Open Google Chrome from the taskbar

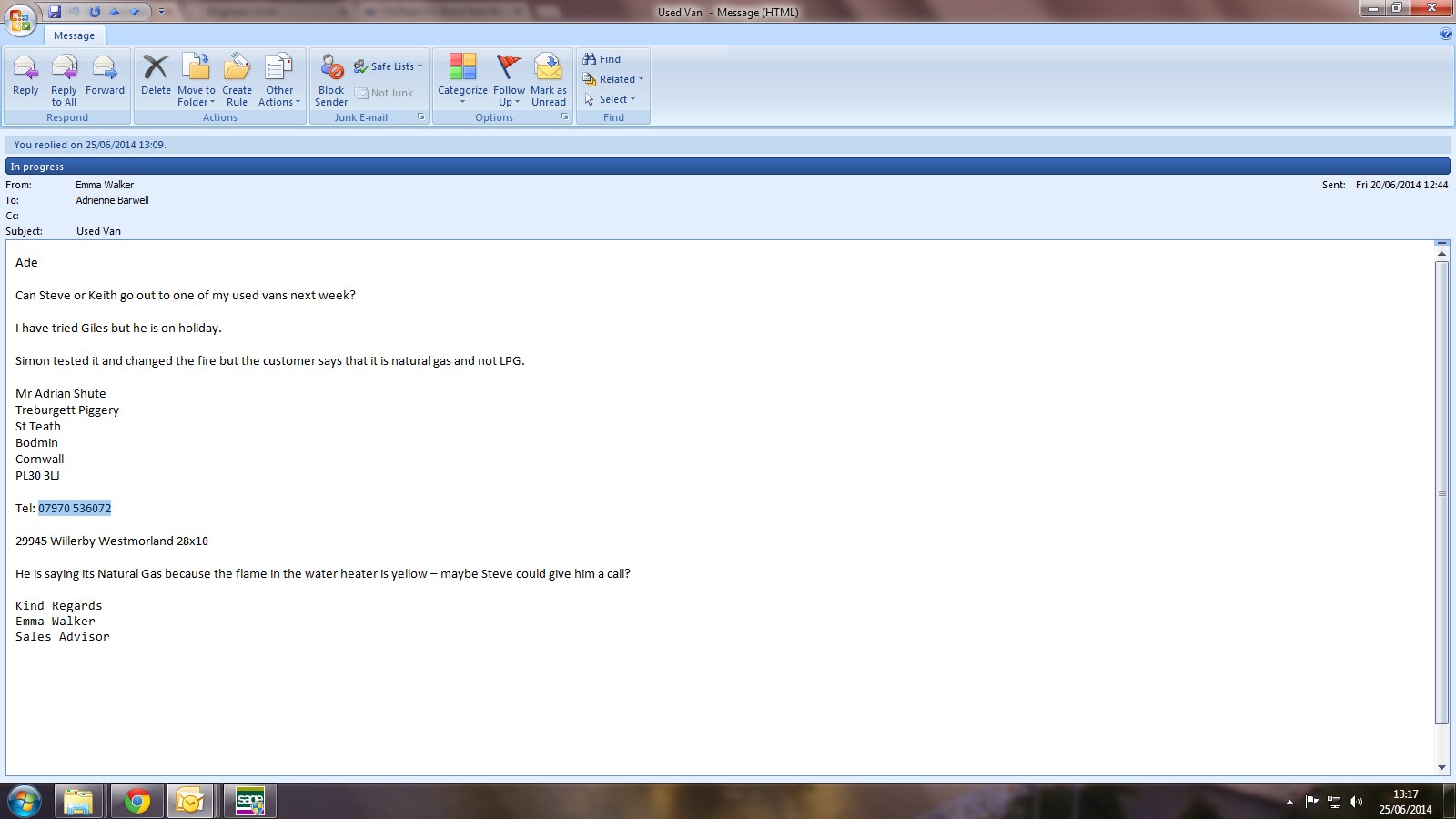pos(137,801)
